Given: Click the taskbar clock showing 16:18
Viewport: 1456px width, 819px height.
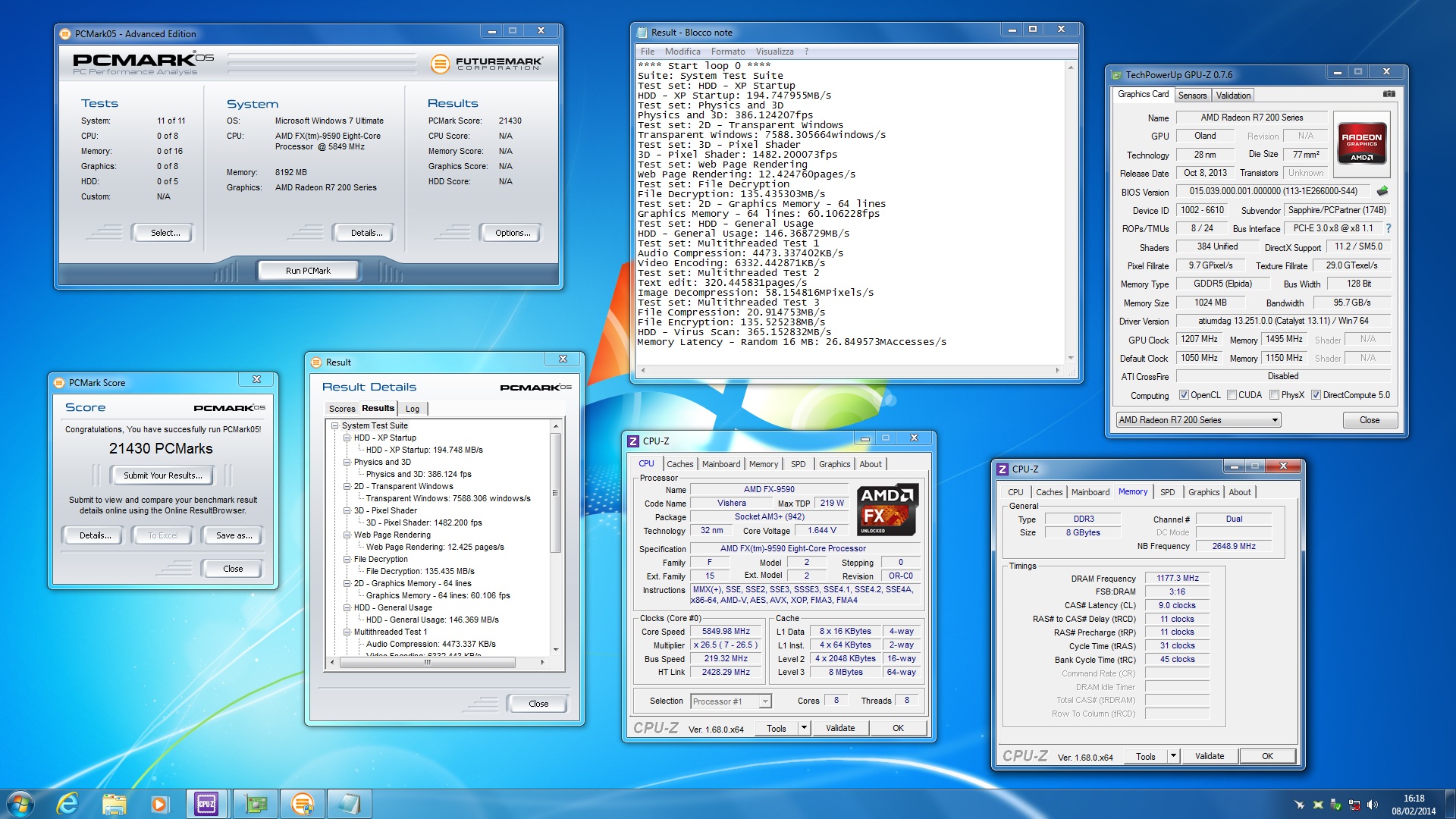Looking at the screenshot, I should 1414,804.
